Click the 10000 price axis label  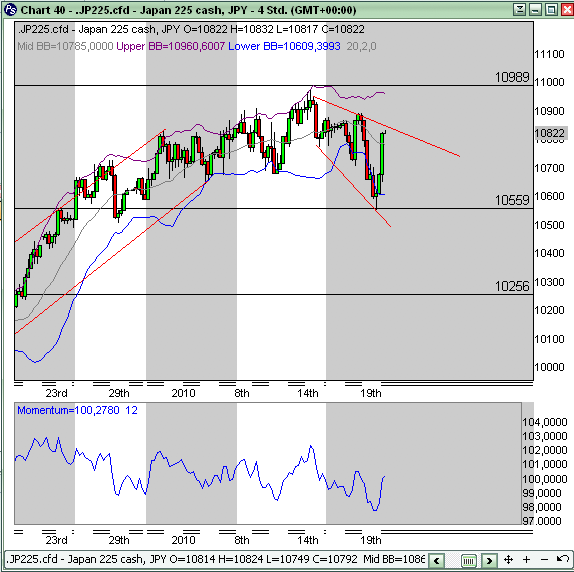click(x=549, y=367)
